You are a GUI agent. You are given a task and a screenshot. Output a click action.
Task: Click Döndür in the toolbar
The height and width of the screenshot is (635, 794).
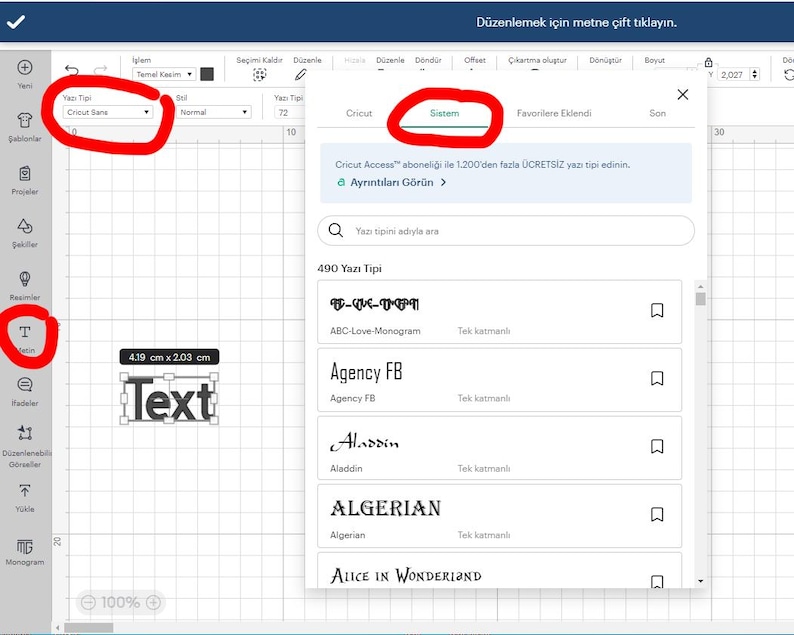click(x=428, y=60)
